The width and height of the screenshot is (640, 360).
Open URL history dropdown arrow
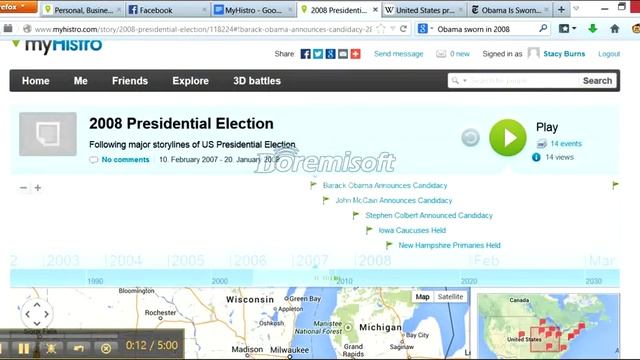click(x=393, y=29)
